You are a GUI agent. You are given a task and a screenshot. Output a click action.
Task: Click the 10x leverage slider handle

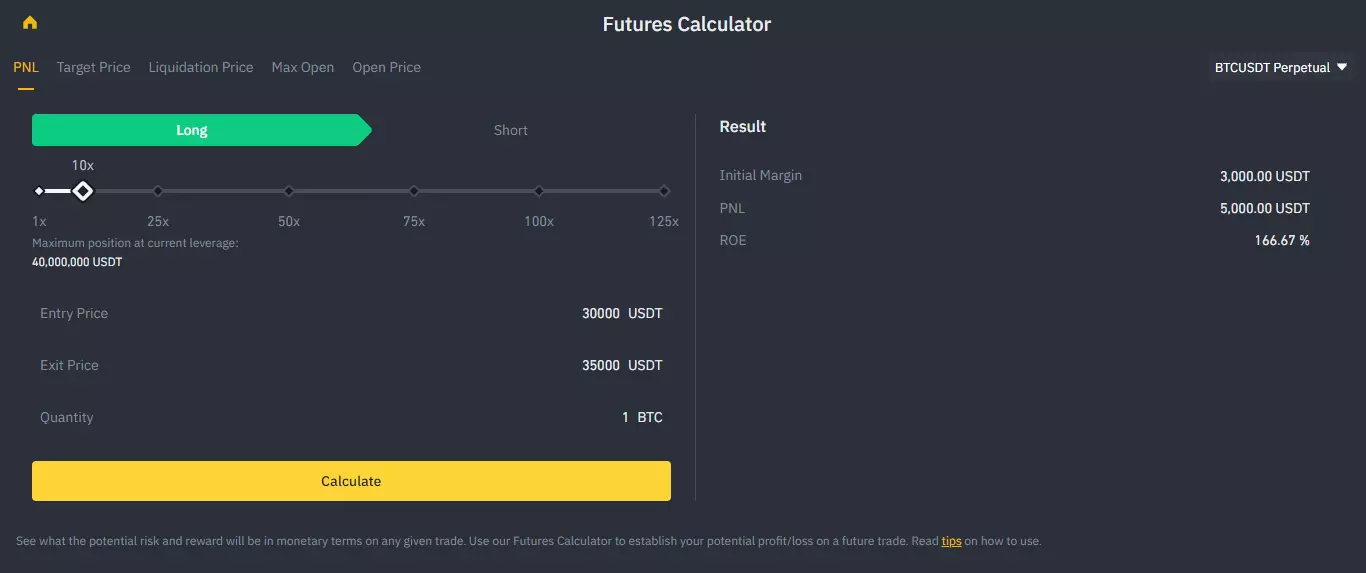click(x=83, y=191)
